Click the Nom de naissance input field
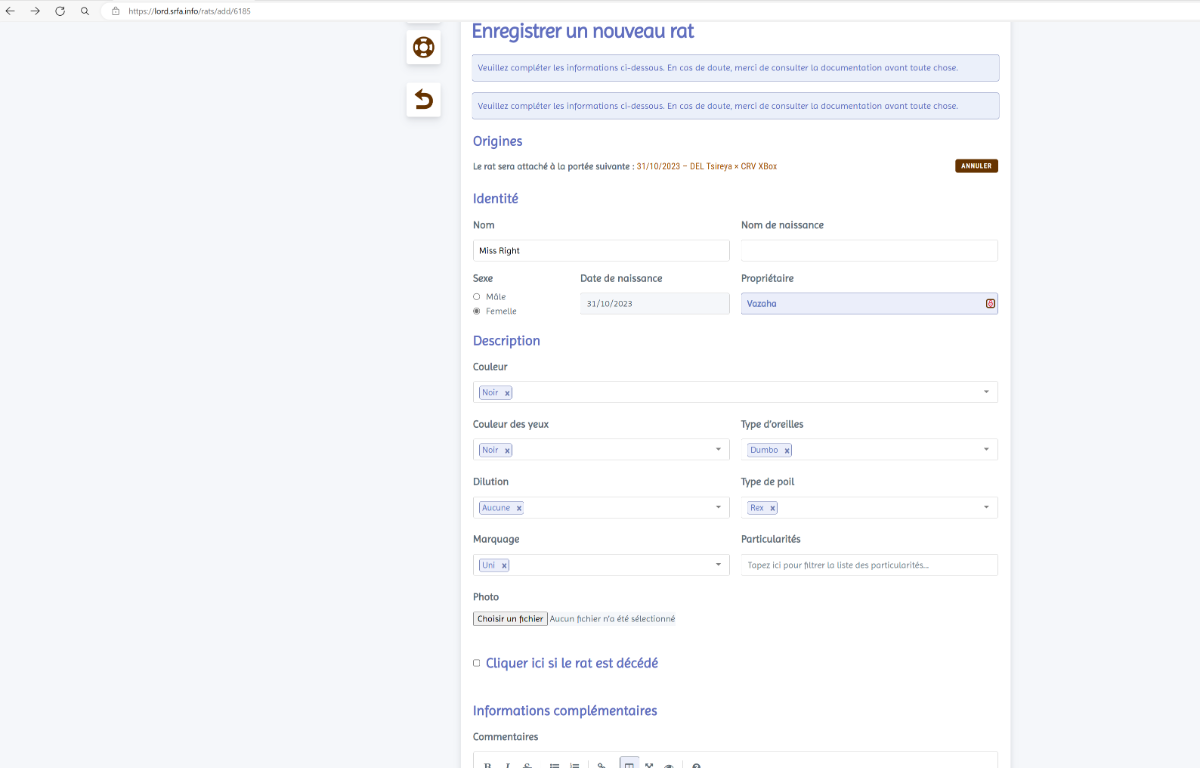This screenshot has height=768, width=1200. (x=869, y=251)
